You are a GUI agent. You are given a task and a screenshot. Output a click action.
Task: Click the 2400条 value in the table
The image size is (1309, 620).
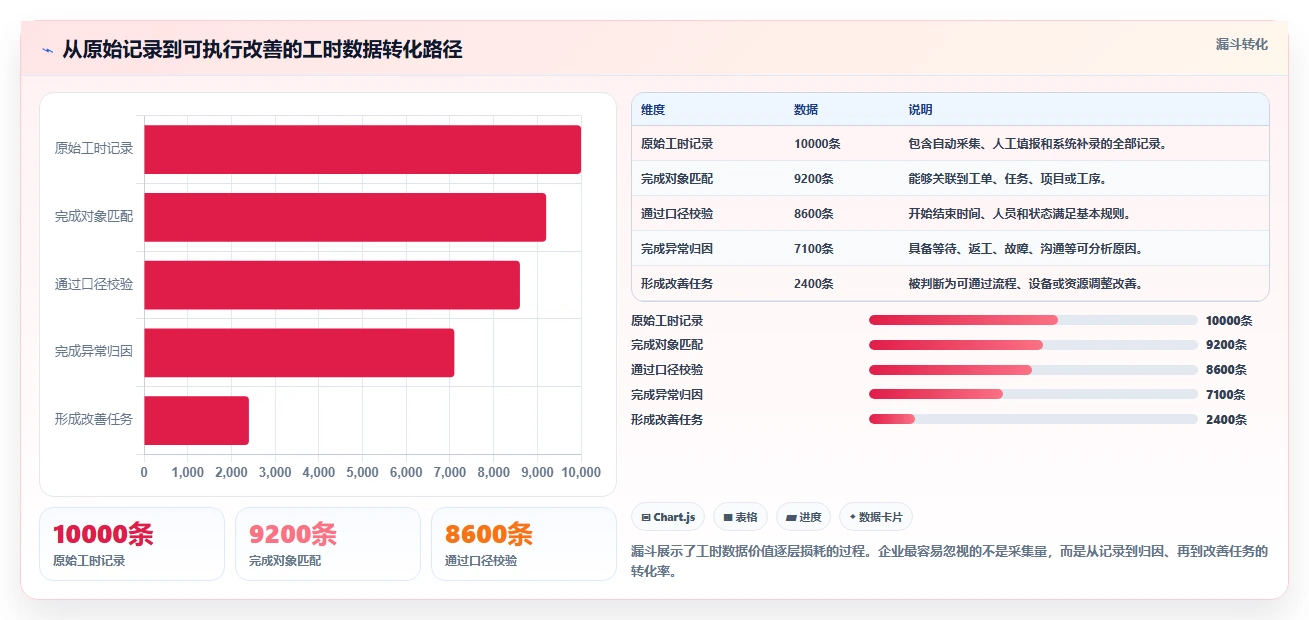click(x=814, y=284)
